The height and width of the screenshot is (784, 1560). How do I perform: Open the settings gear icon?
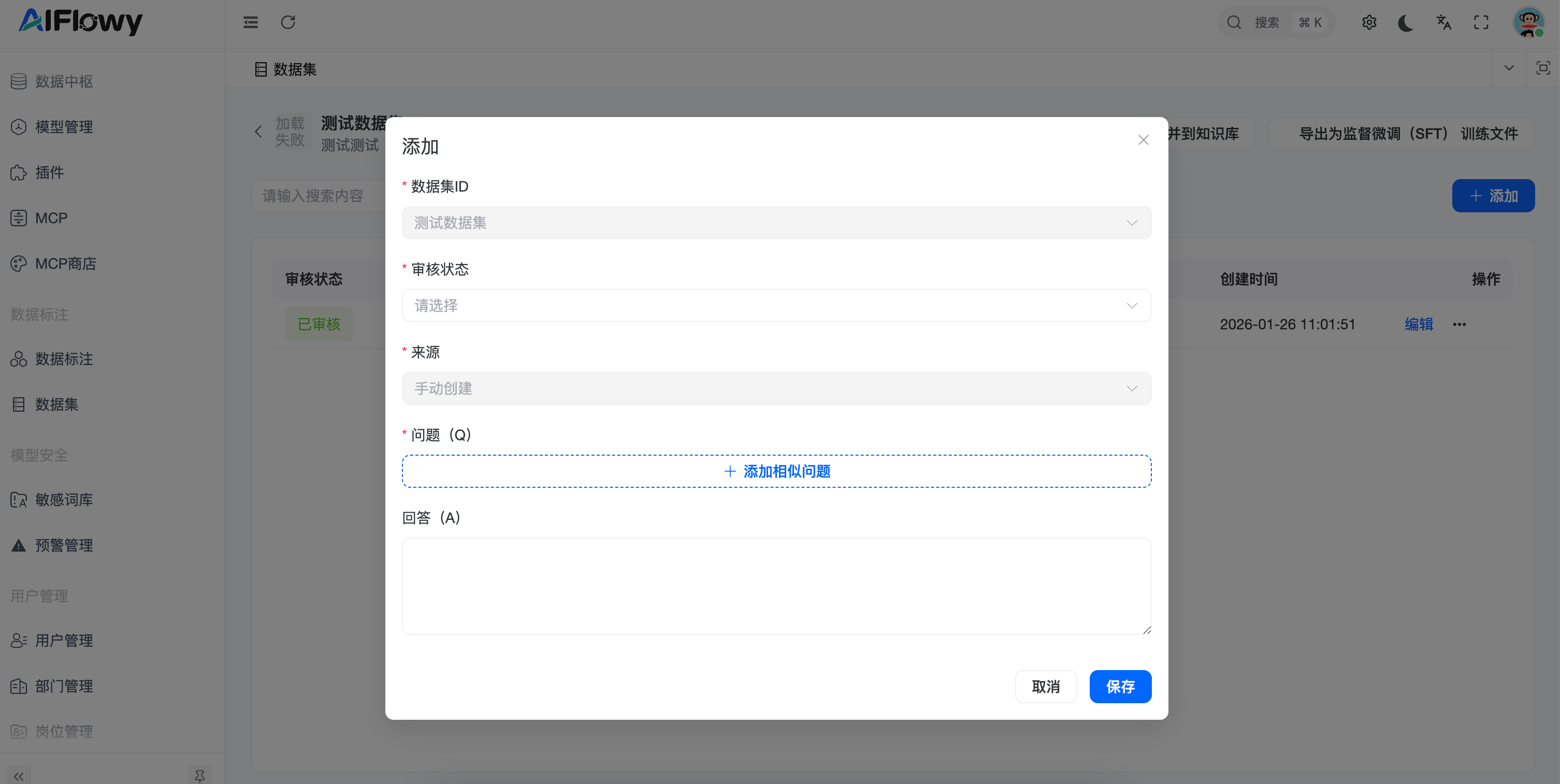(x=1369, y=22)
